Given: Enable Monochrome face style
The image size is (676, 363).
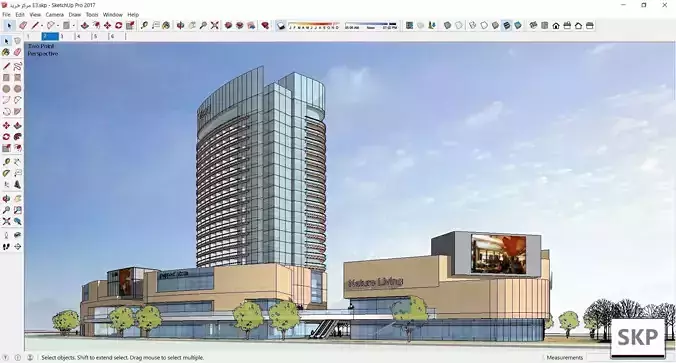Looking at the screenshot, I should pos(517,26).
